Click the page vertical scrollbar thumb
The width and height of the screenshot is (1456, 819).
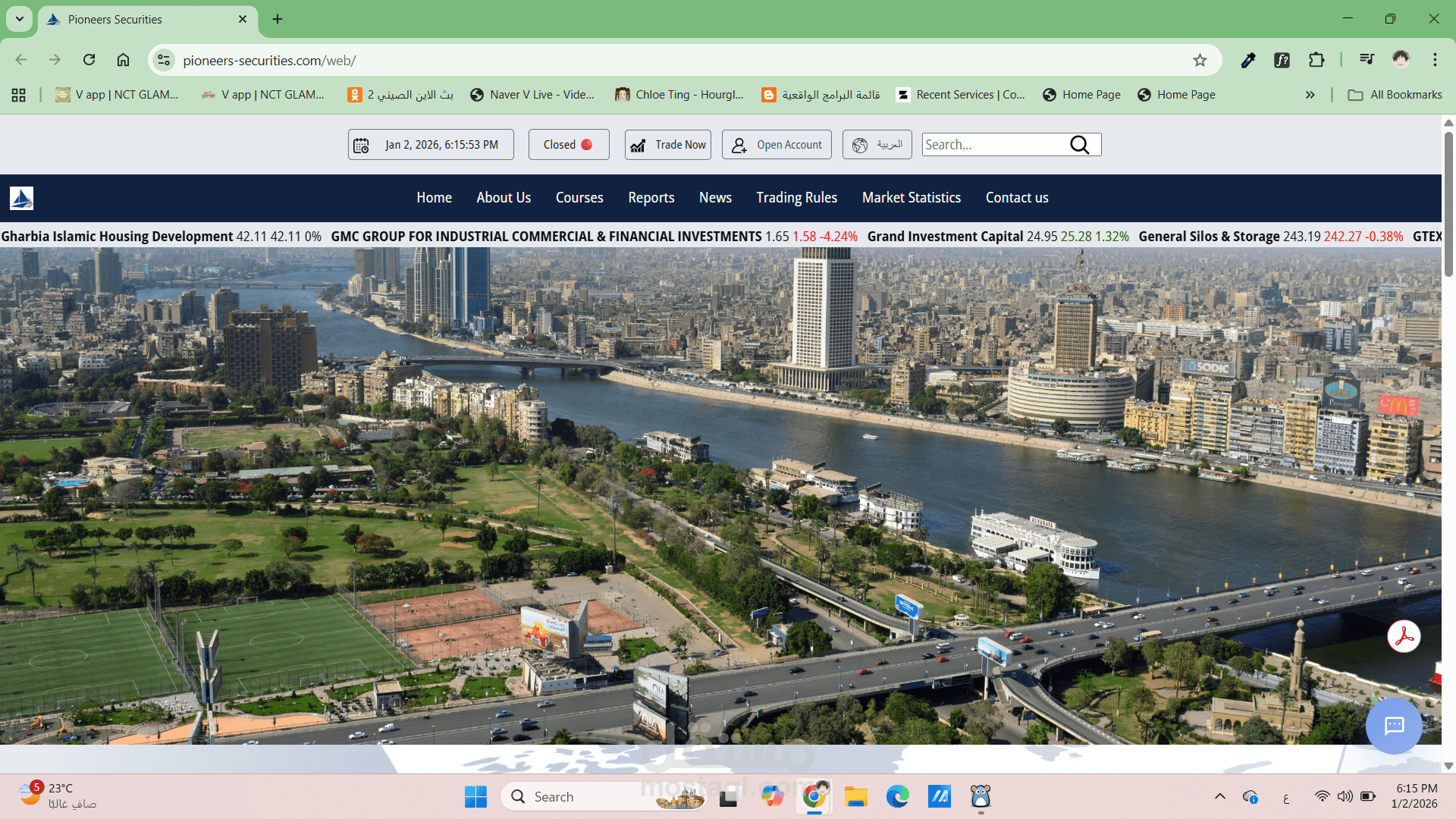tap(1448, 205)
